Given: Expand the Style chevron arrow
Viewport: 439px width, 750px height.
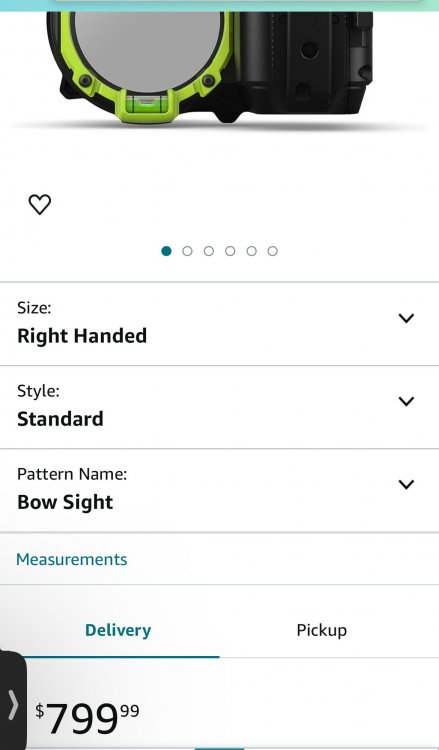Looking at the screenshot, I should [x=406, y=401].
